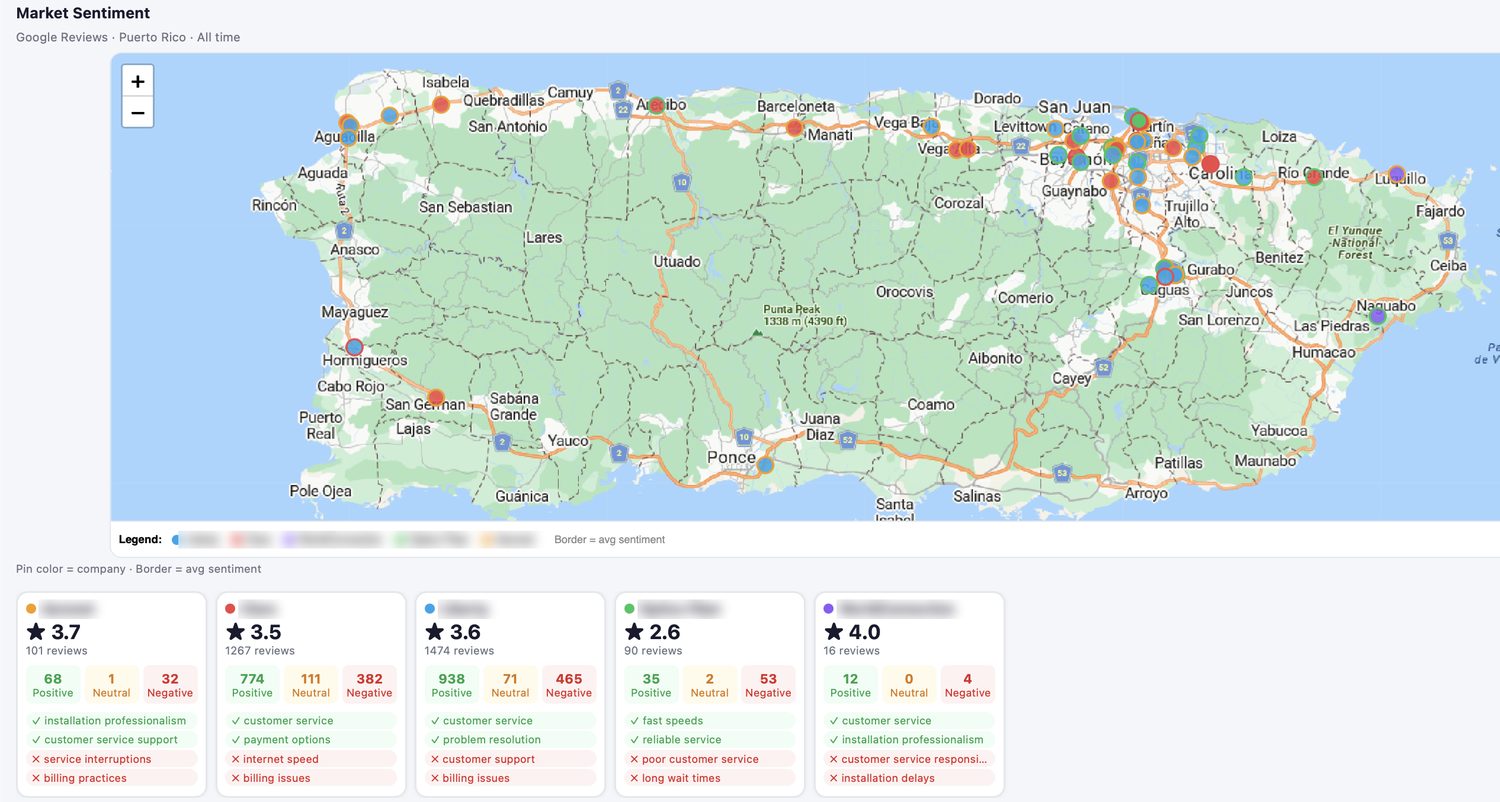Click the red company dot on the 3.5 card
The width and height of the screenshot is (1500, 802).
[x=231, y=608]
